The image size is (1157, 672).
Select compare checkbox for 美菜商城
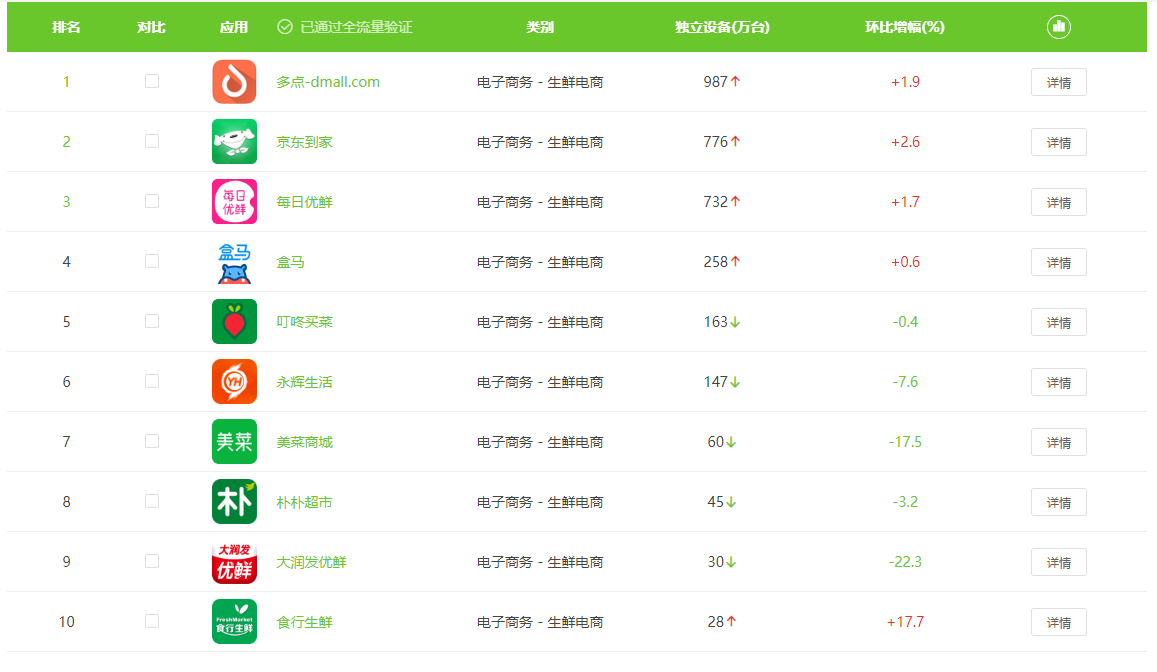(152, 441)
